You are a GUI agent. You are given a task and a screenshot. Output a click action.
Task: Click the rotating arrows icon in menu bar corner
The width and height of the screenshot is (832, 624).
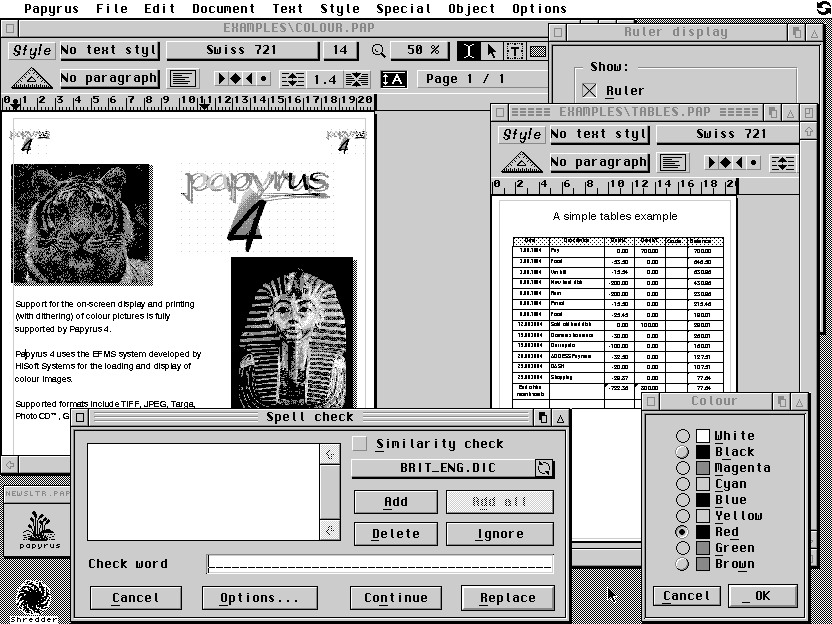[x=823, y=8]
